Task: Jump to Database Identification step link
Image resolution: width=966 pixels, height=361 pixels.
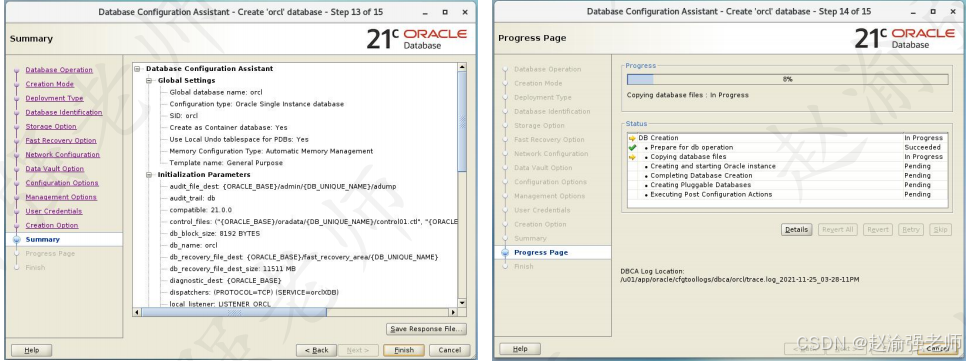Action: (63, 113)
